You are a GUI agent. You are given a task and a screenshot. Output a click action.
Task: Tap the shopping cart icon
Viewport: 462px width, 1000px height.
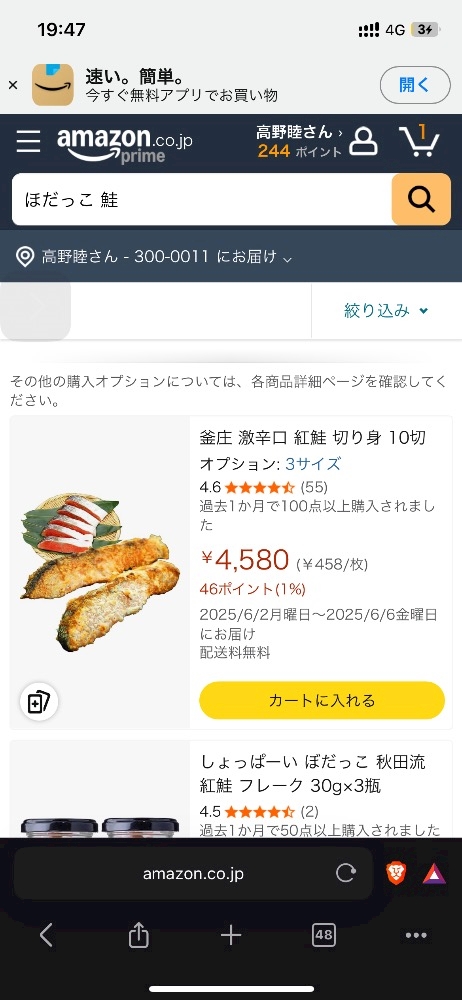click(x=419, y=141)
